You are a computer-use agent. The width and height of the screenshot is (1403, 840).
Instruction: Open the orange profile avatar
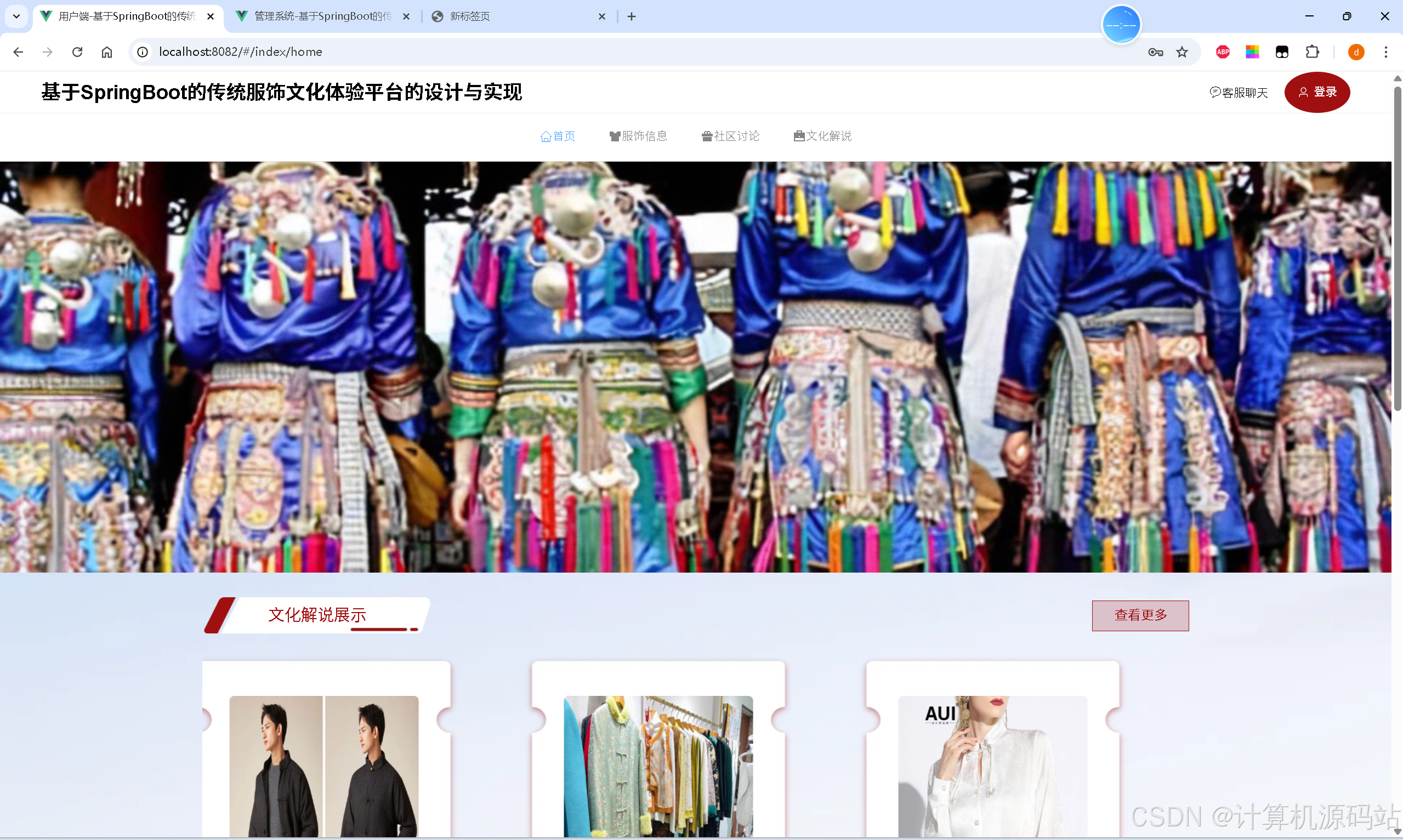(x=1356, y=52)
